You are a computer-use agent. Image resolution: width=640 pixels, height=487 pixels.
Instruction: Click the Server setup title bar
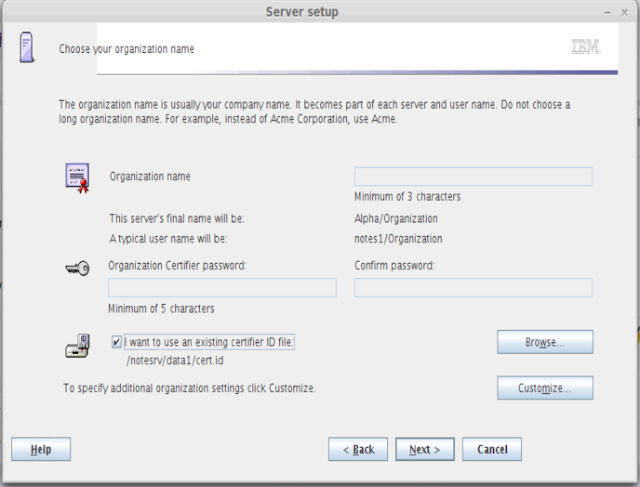[302, 11]
